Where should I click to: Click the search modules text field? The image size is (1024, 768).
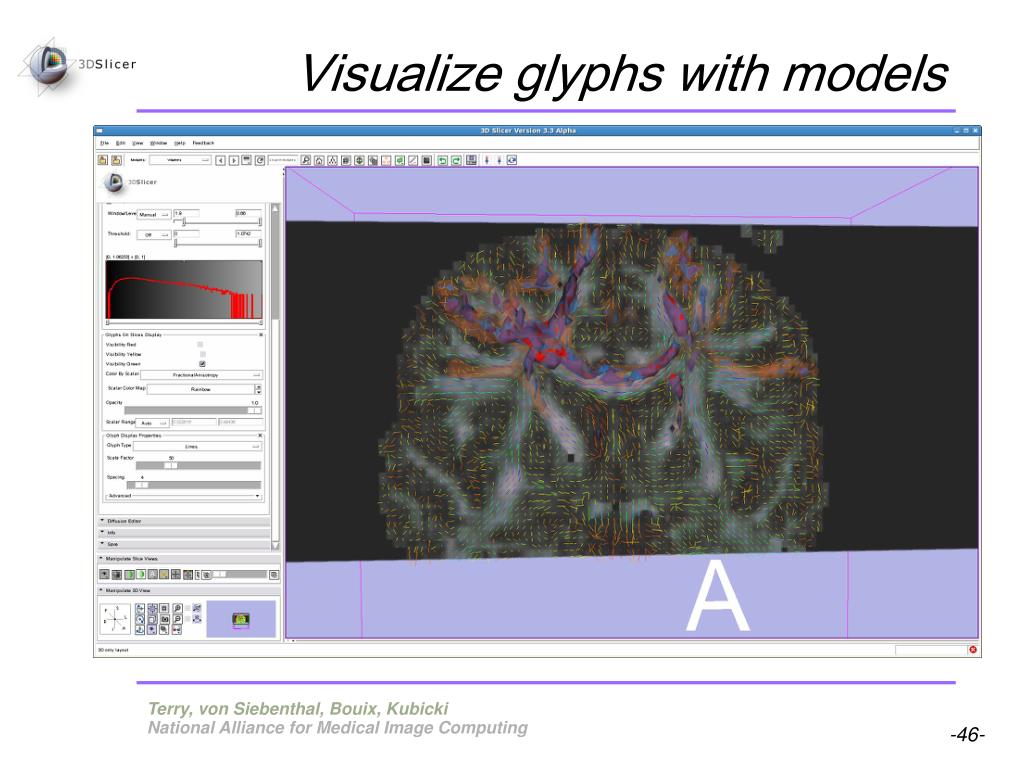[x=283, y=160]
